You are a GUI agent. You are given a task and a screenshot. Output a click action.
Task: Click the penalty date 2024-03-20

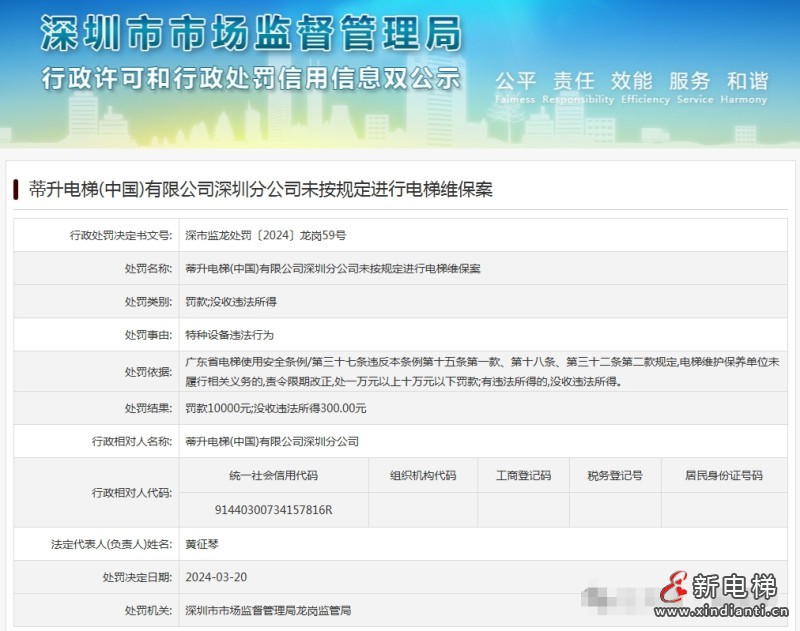[216, 581]
